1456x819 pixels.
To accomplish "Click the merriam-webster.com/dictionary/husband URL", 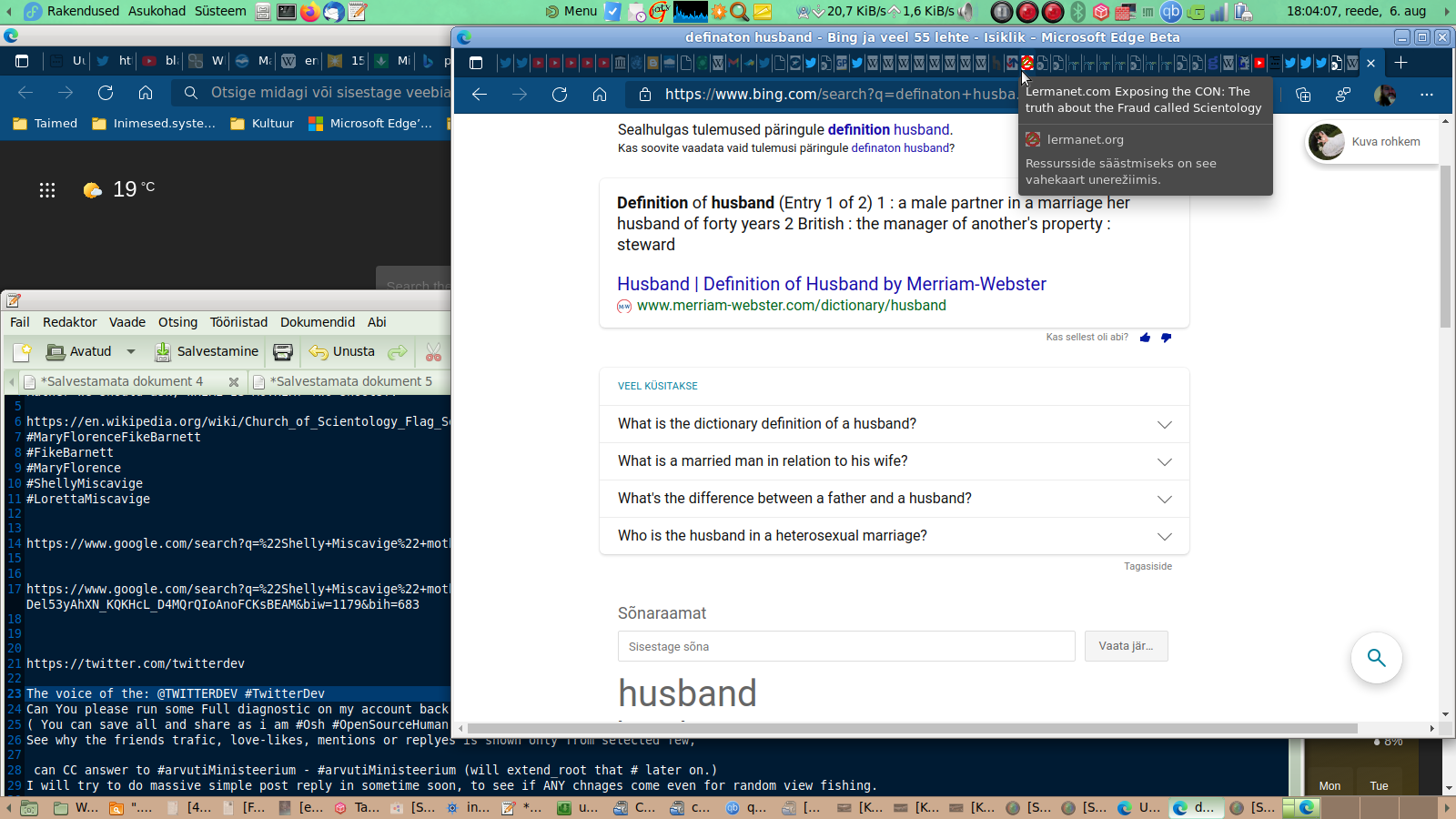I will [x=791, y=306].
